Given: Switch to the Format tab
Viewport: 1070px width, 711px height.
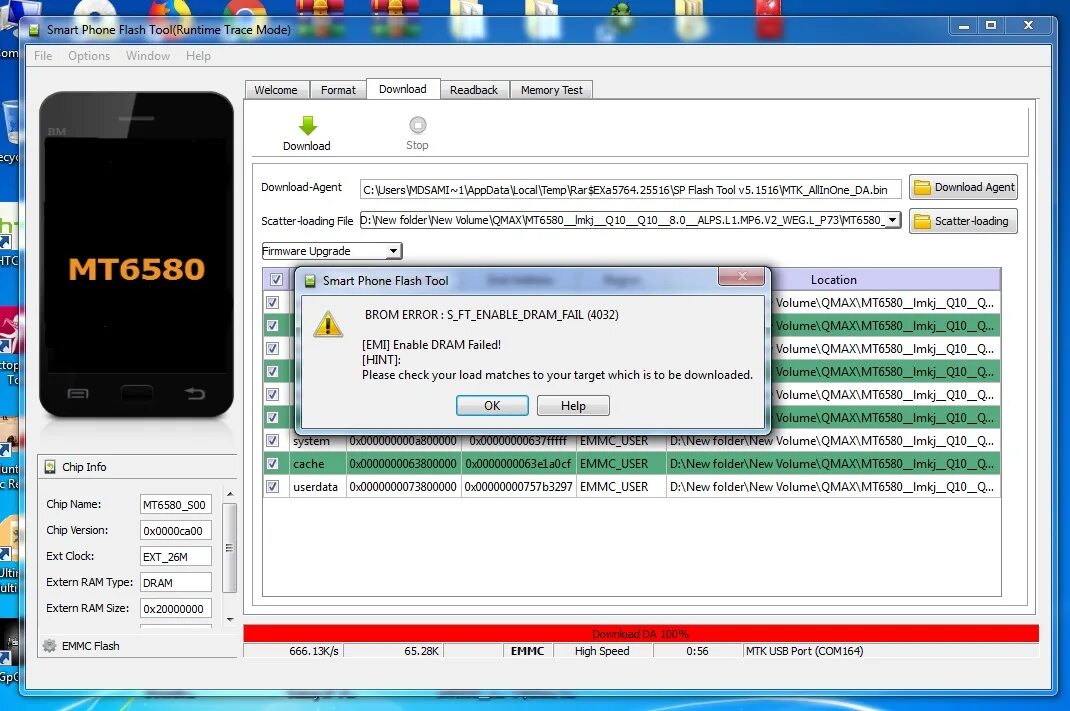Looking at the screenshot, I should [338, 90].
